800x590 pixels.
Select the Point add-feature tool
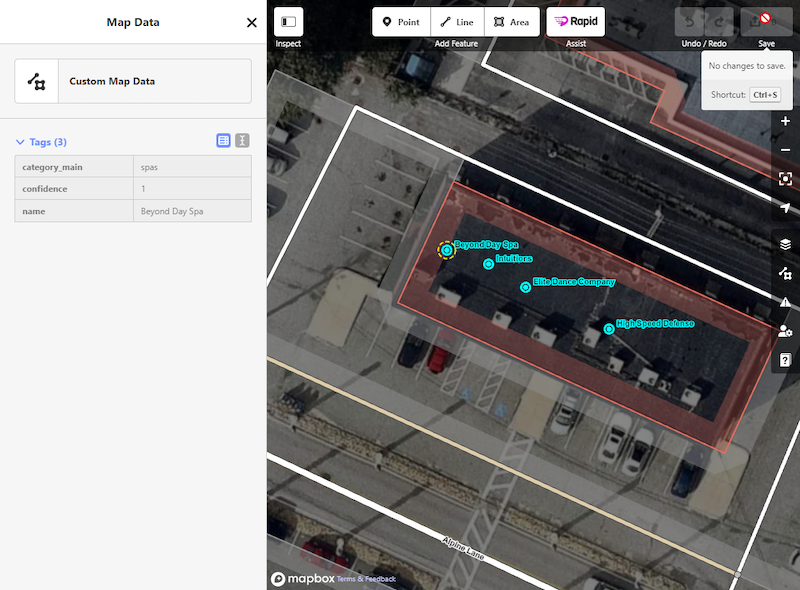pyautogui.click(x=401, y=22)
